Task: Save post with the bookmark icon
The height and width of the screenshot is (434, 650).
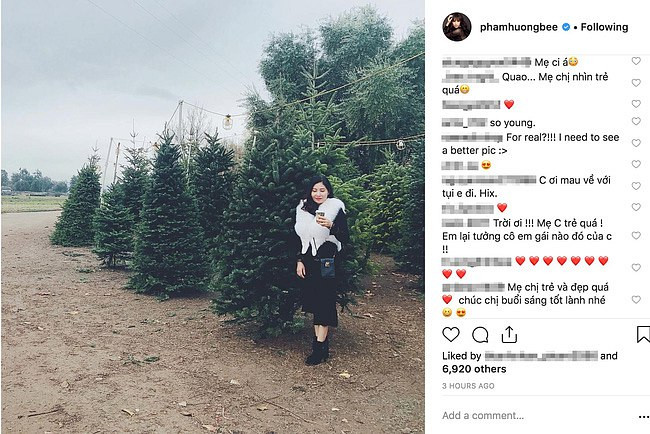Action: pyautogui.click(x=643, y=334)
